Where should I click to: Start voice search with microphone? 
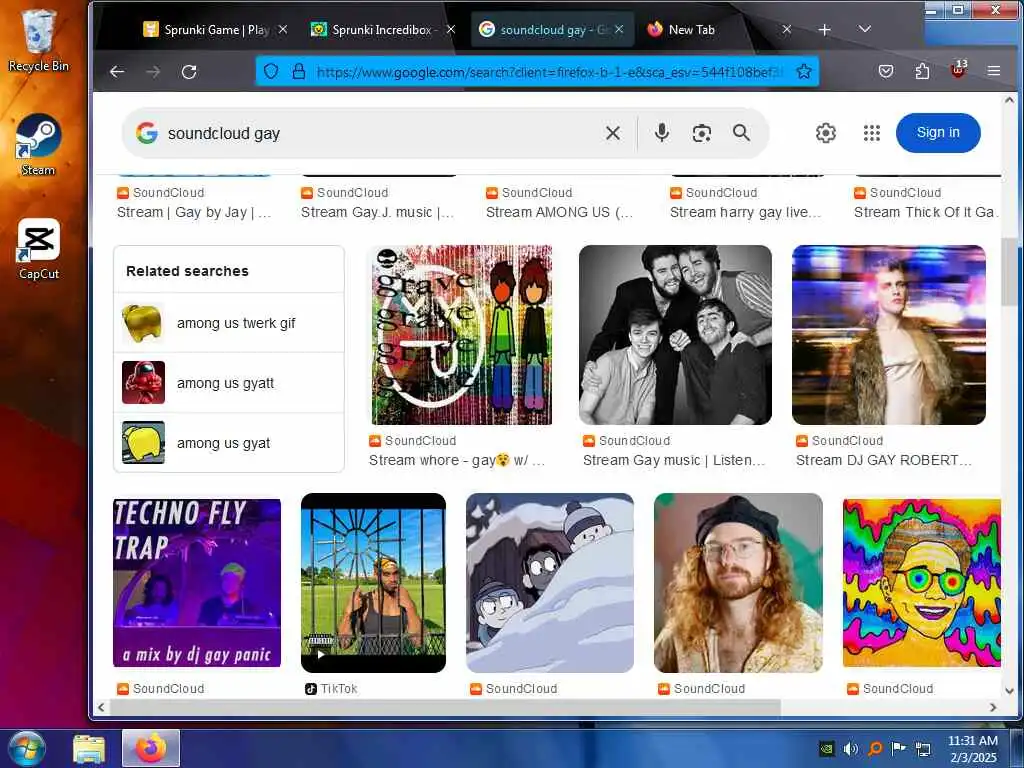tap(662, 133)
